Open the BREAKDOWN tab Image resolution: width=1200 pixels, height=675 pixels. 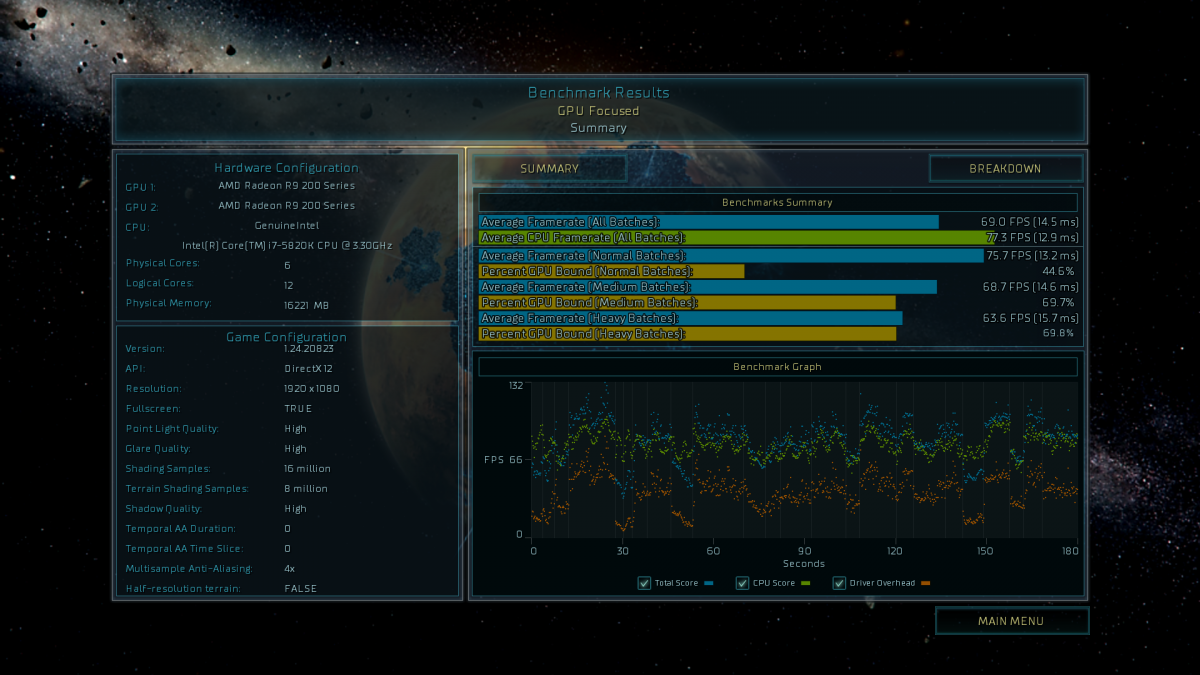[x=1005, y=168]
